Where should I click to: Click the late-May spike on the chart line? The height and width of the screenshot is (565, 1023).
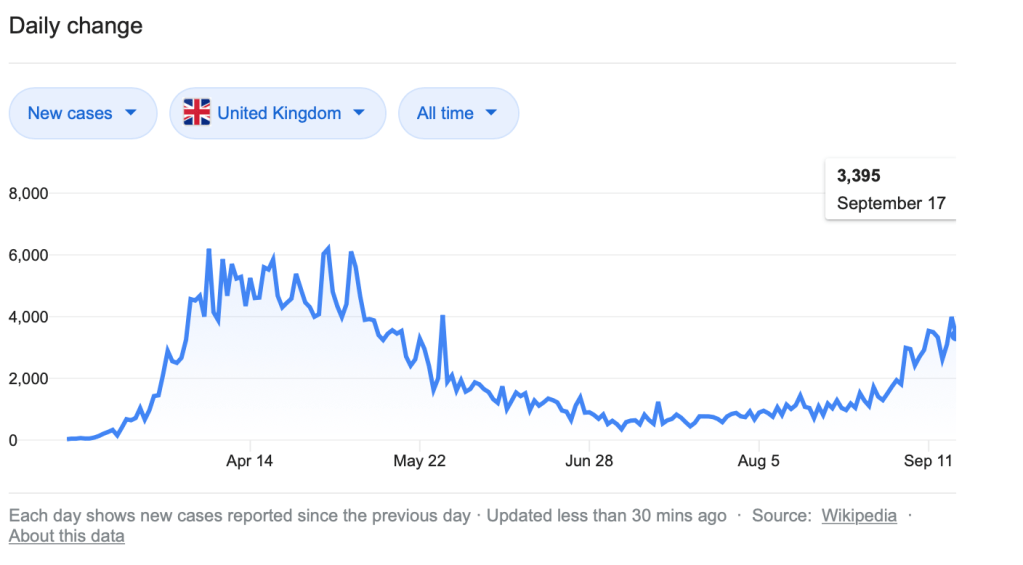point(442,318)
